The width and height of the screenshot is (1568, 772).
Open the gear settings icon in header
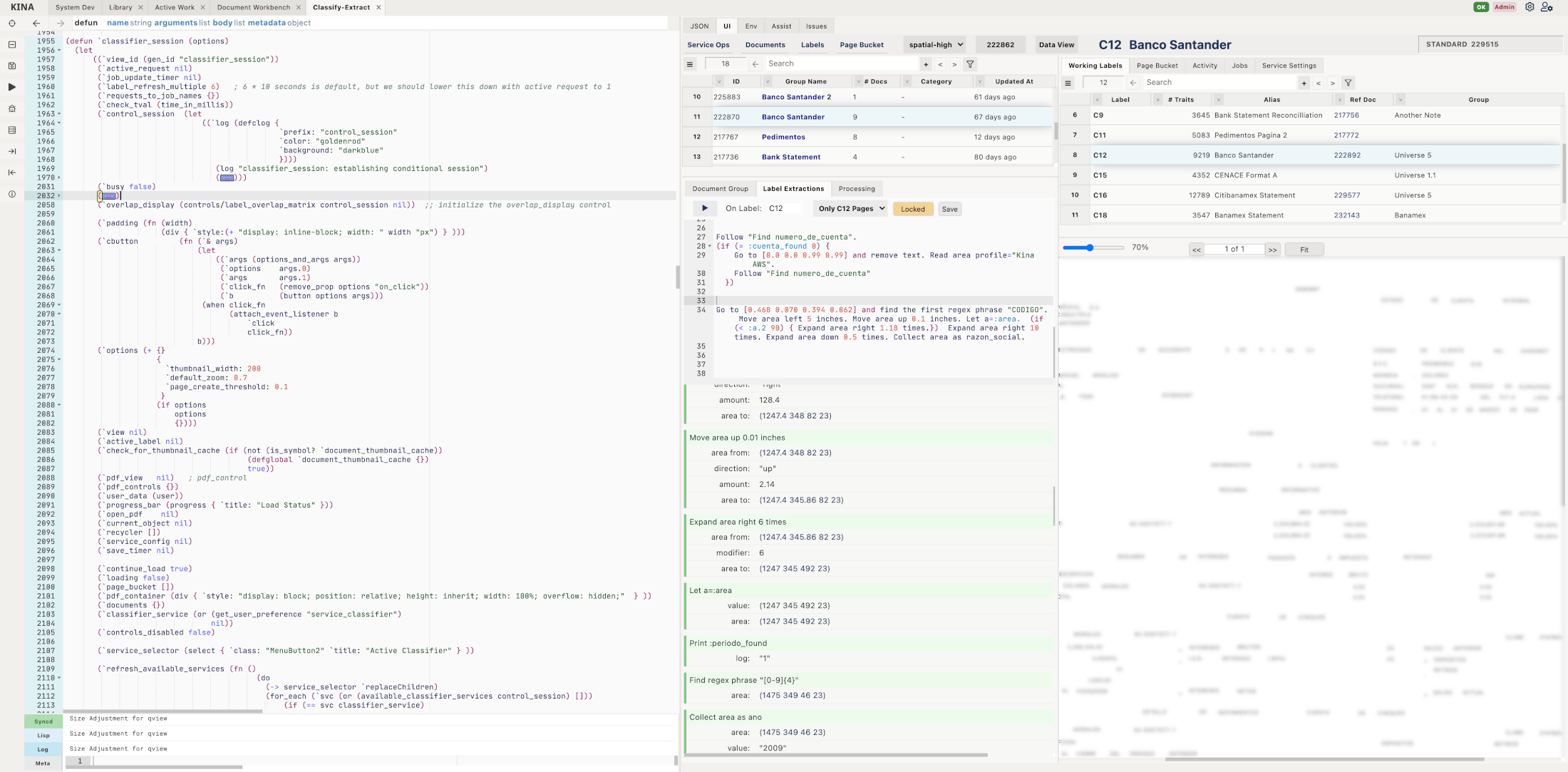coord(1530,7)
